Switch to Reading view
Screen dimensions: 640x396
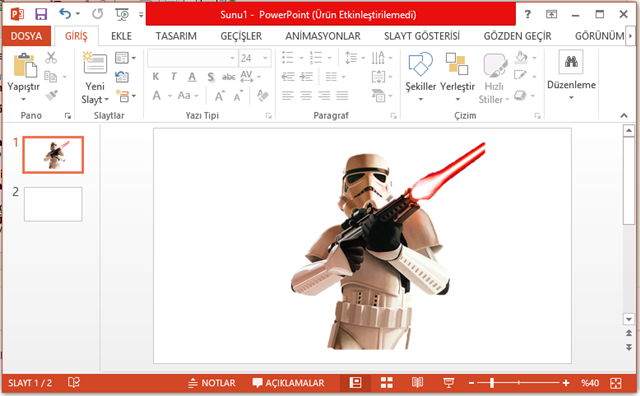(x=417, y=383)
